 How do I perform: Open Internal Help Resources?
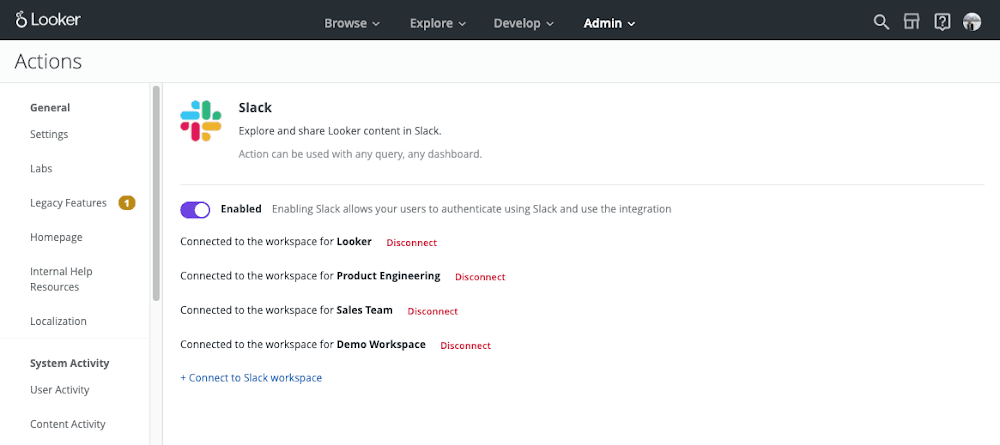coord(61,279)
